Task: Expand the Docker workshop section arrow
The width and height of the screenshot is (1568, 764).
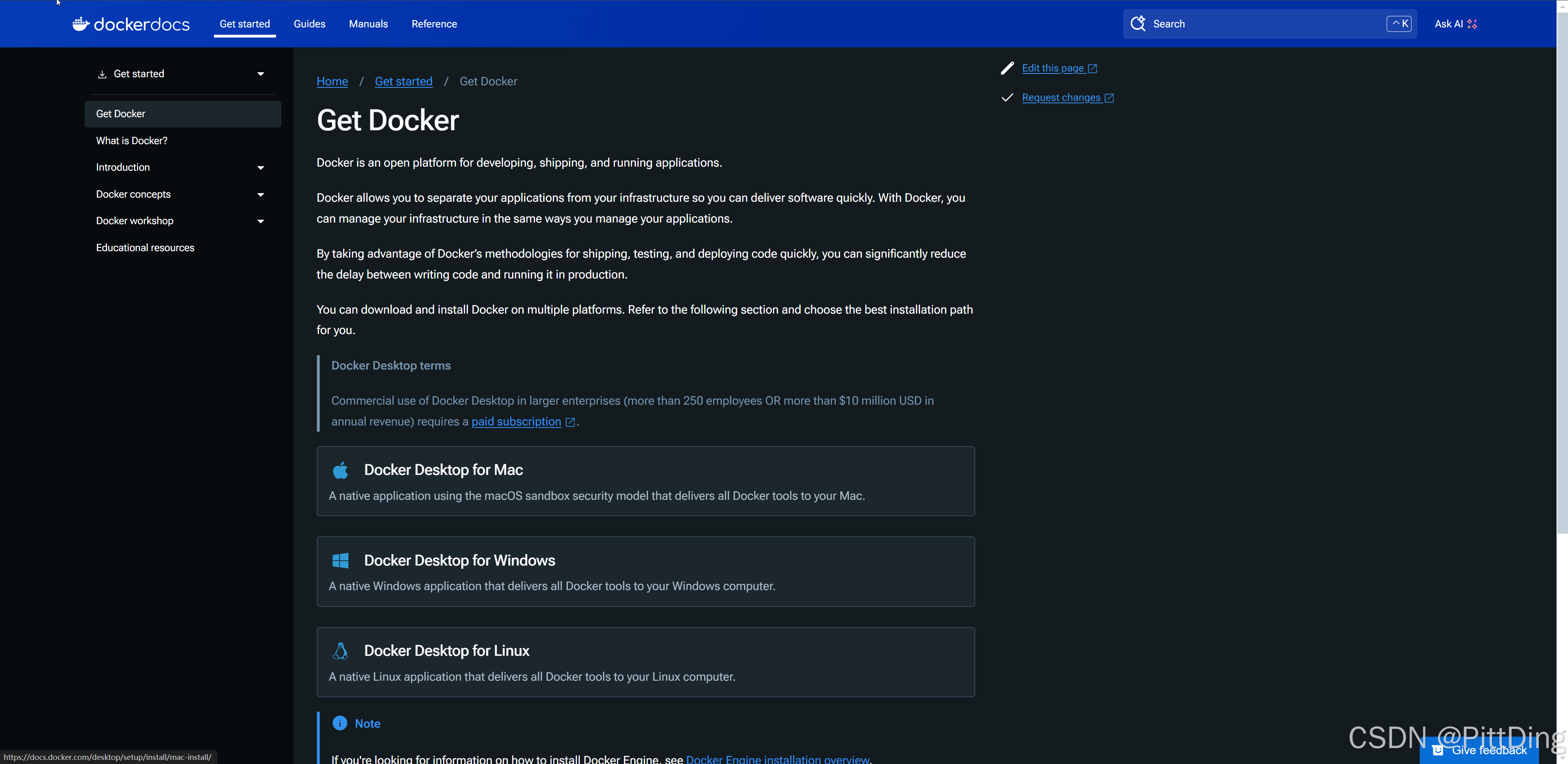Action: coord(261,221)
